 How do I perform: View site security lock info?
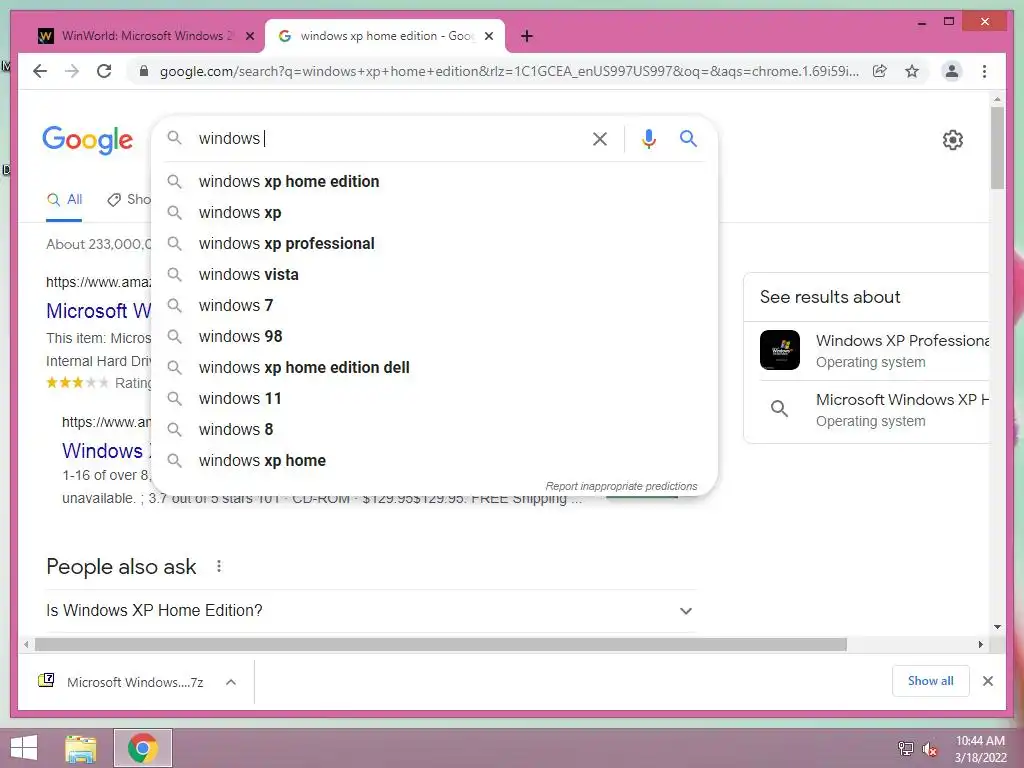144,71
